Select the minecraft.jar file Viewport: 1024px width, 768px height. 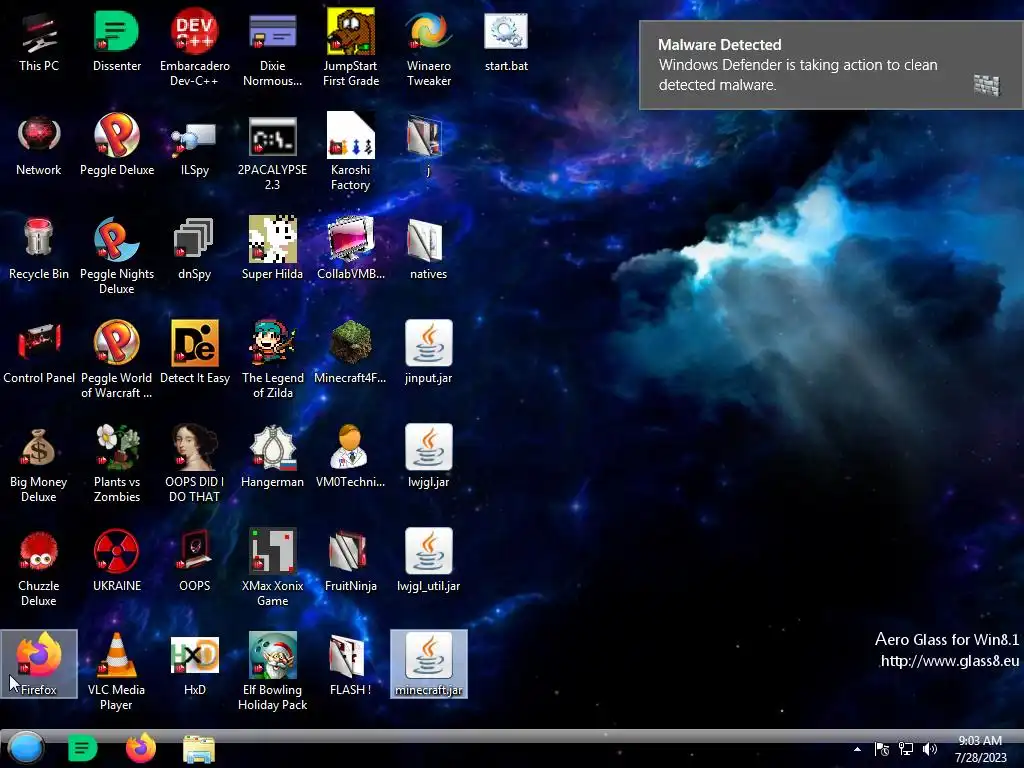coord(428,664)
